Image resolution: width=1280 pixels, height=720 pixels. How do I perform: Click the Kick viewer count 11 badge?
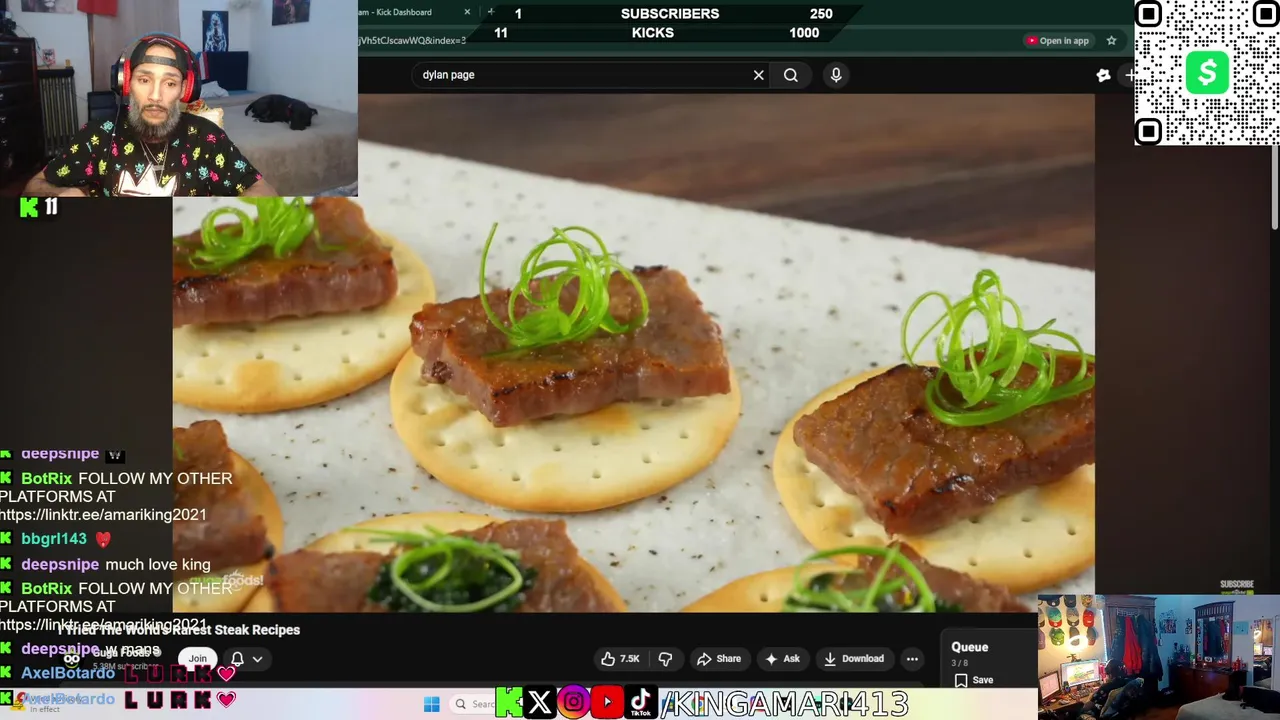tap(39, 207)
